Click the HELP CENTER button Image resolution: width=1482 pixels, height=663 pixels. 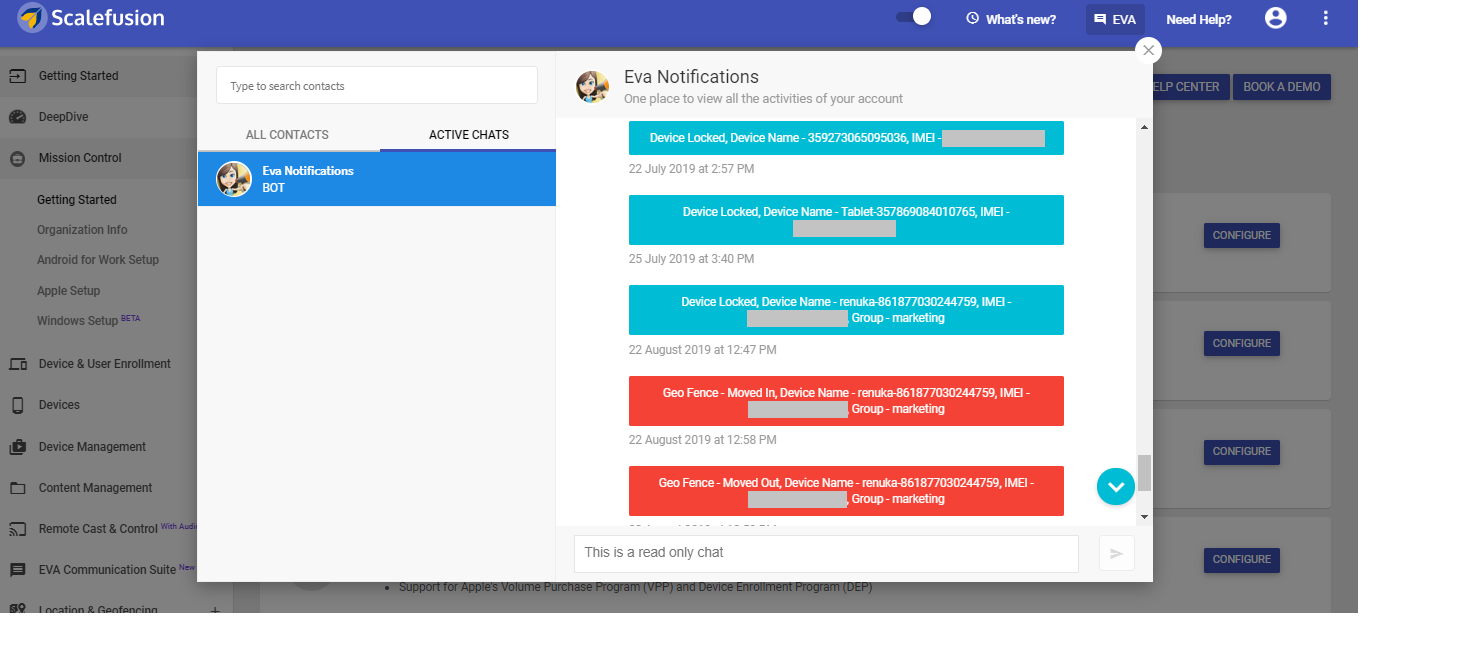[x=1191, y=87]
